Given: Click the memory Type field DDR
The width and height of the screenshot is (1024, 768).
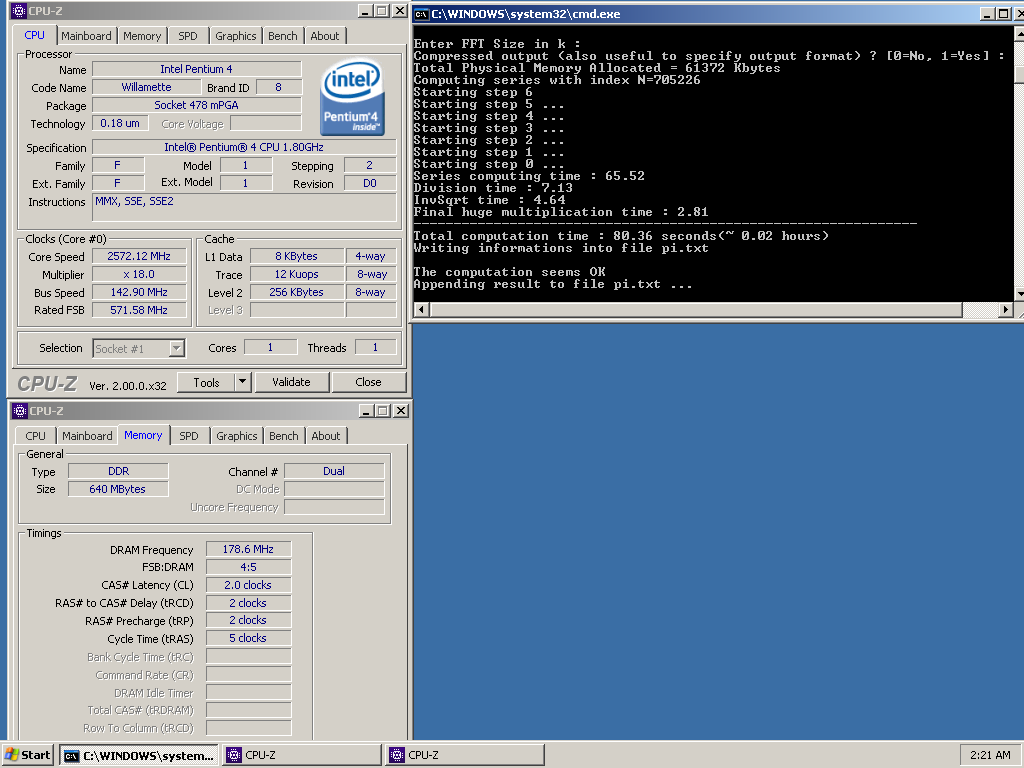Looking at the screenshot, I should [x=118, y=471].
